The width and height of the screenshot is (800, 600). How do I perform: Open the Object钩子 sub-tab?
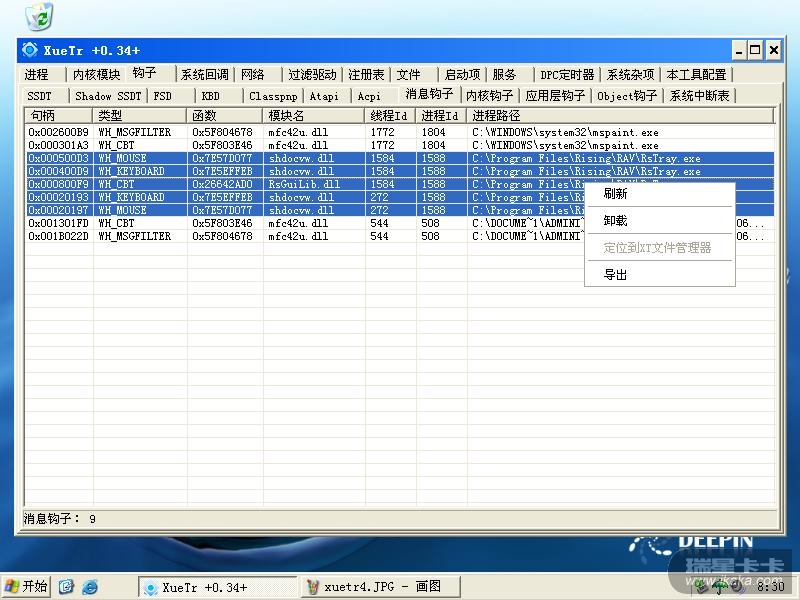coord(627,96)
